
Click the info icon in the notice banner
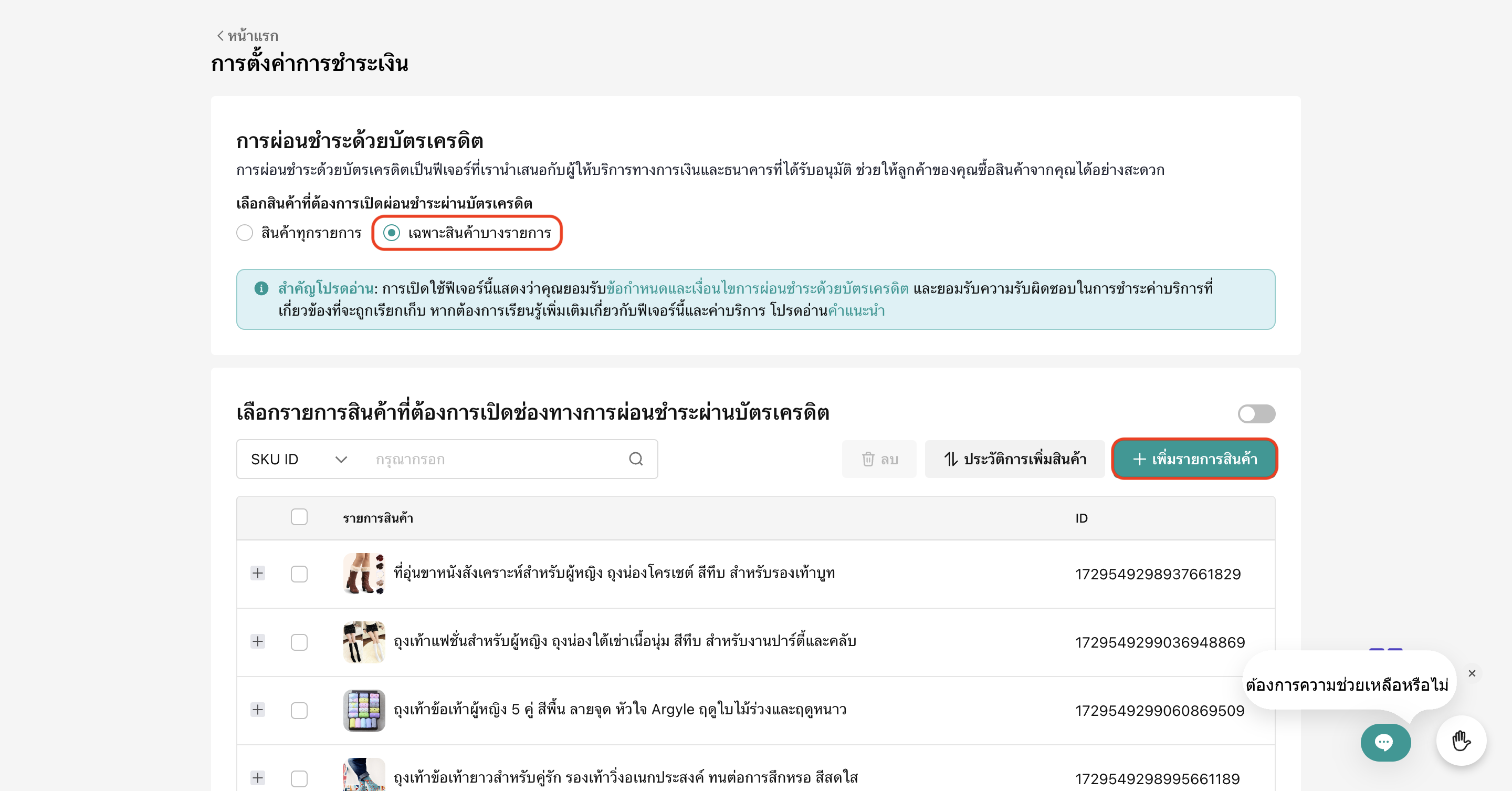(261, 288)
